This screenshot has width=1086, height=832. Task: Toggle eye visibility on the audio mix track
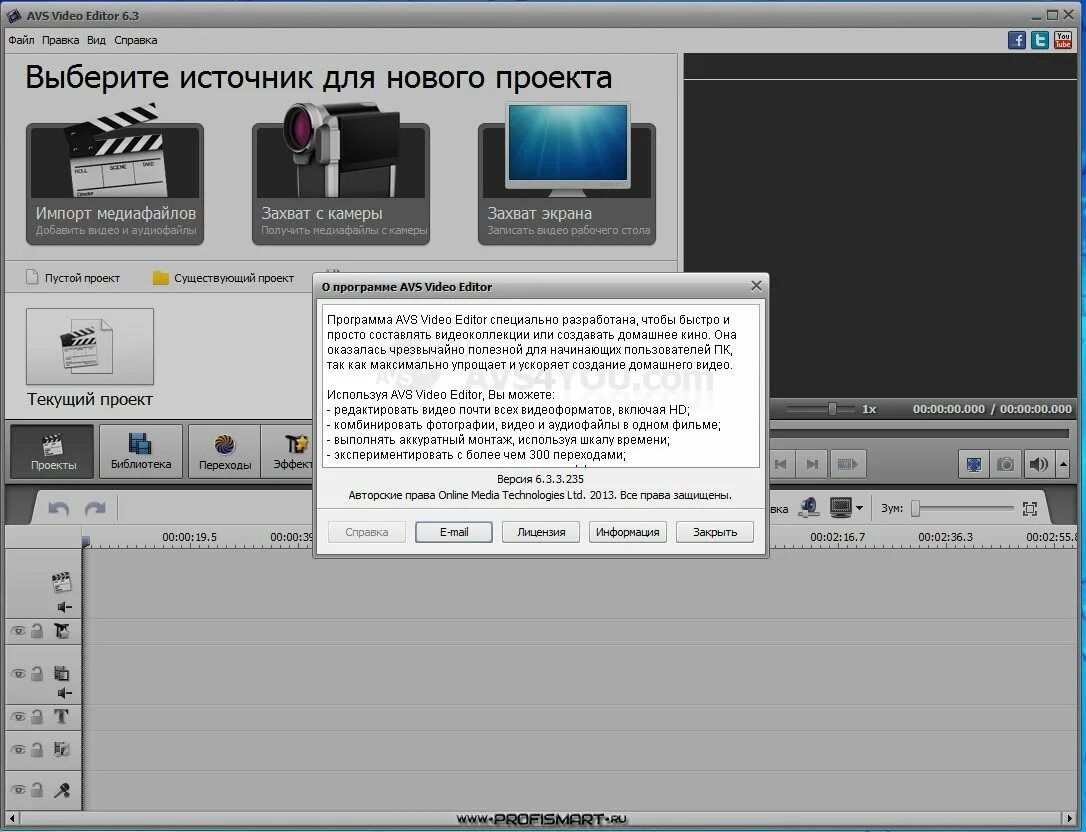18,750
